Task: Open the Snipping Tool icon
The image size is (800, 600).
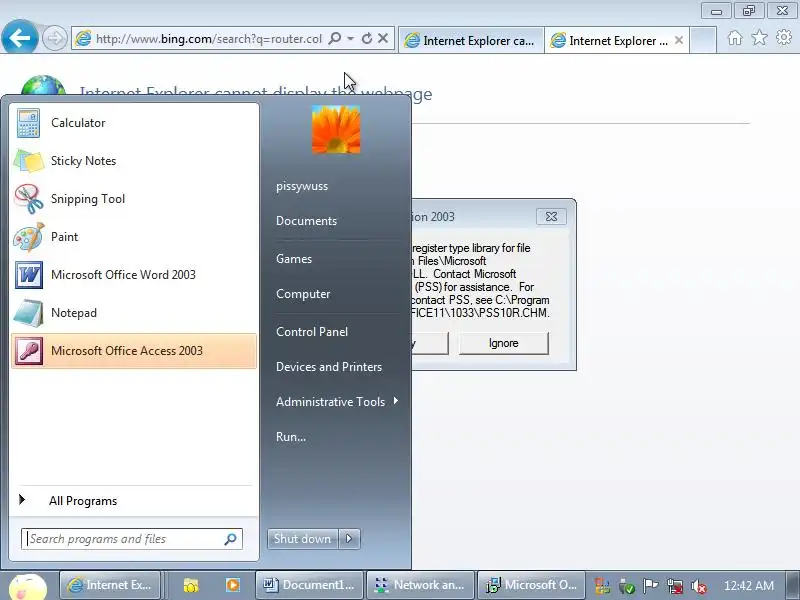Action: [29, 199]
